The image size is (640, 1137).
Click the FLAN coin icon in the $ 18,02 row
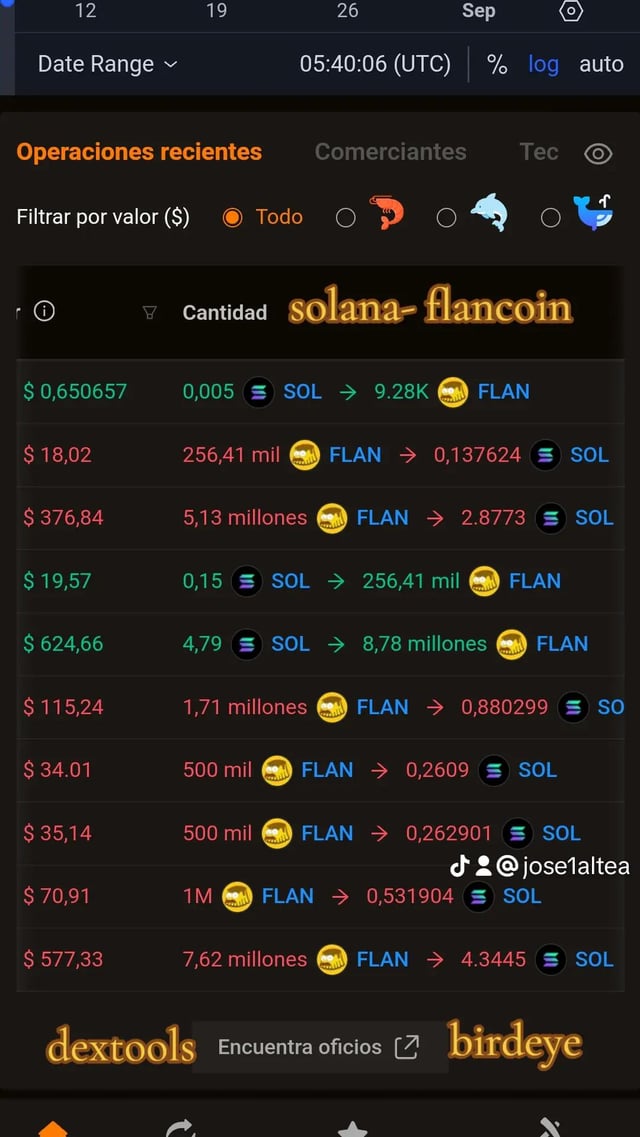[x=305, y=455]
